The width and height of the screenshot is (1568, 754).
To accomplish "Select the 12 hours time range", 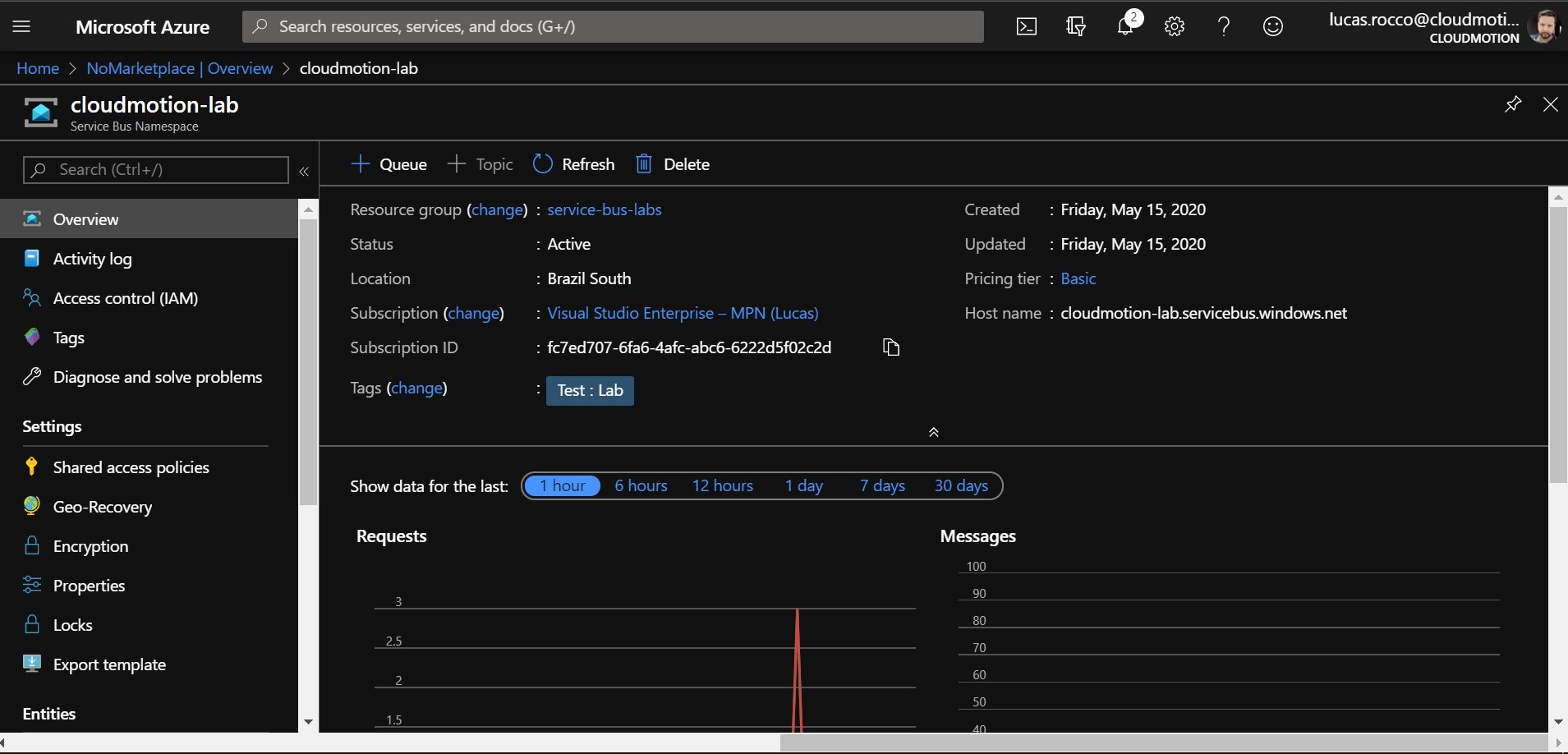I will [x=723, y=485].
